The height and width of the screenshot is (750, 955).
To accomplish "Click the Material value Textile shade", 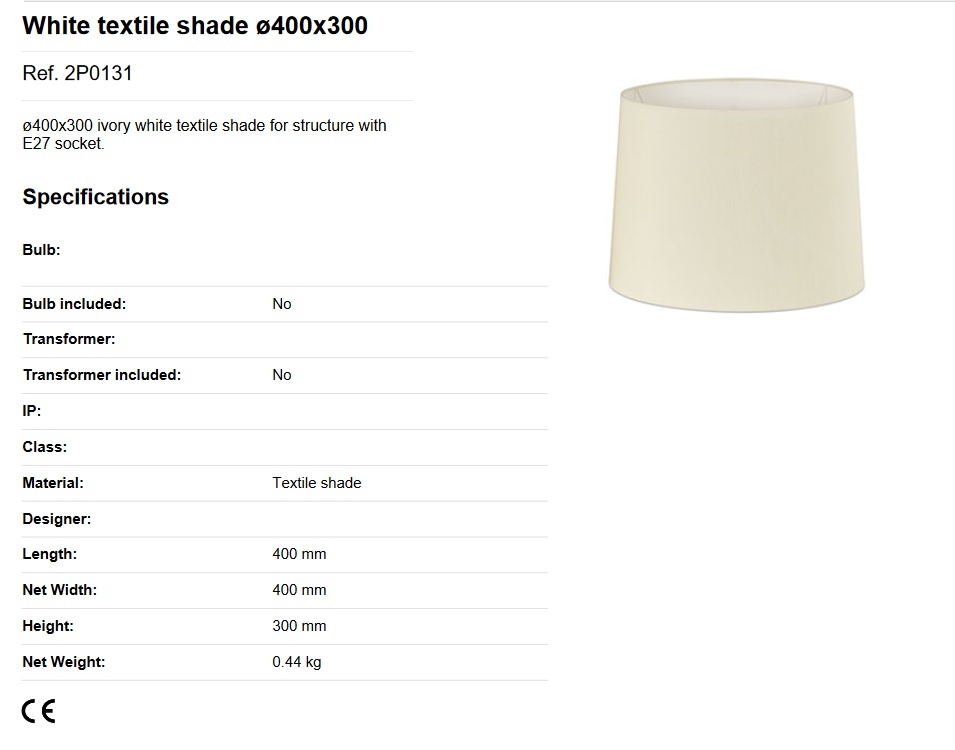I will [317, 483].
